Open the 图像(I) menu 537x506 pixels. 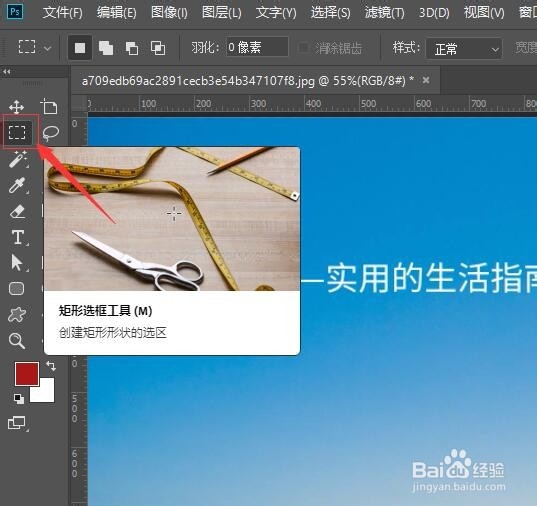coord(169,13)
